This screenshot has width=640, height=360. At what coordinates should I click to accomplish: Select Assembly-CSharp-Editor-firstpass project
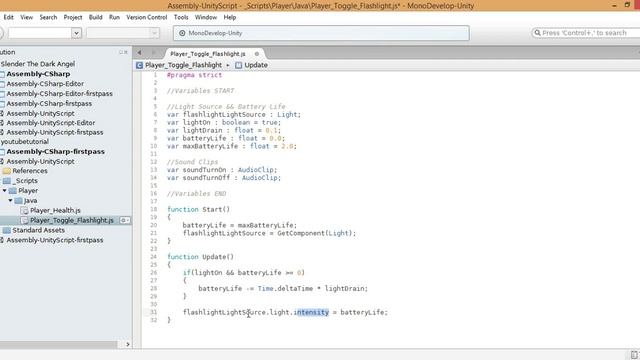[59, 93]
